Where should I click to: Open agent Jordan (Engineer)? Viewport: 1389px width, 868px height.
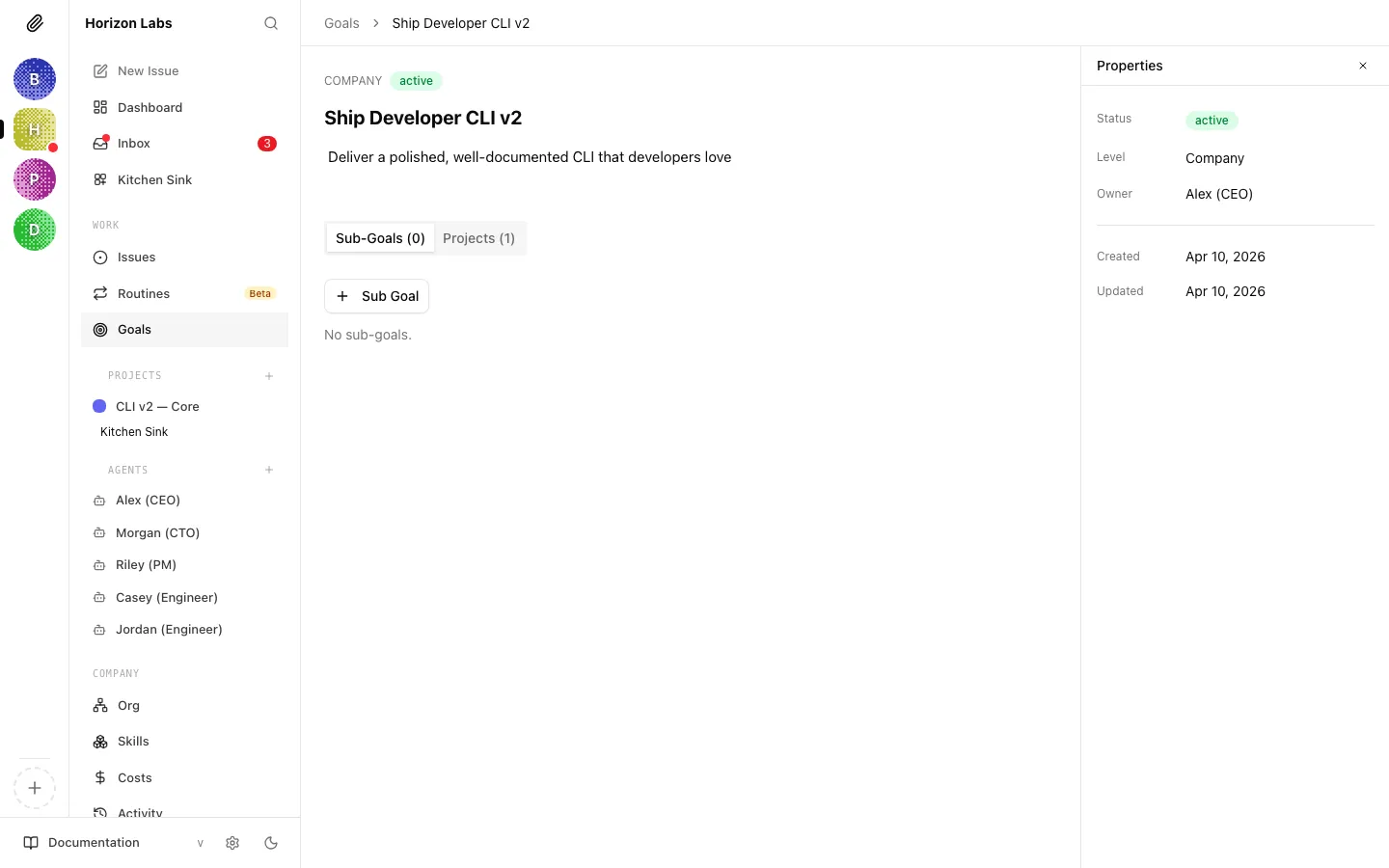[184, 630]
